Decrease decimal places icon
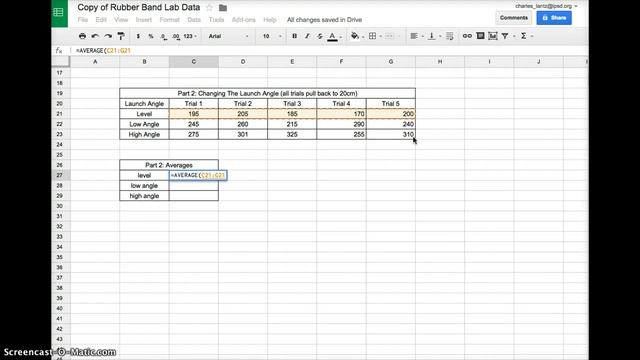The image size is (640, 360). coord(163,36)
